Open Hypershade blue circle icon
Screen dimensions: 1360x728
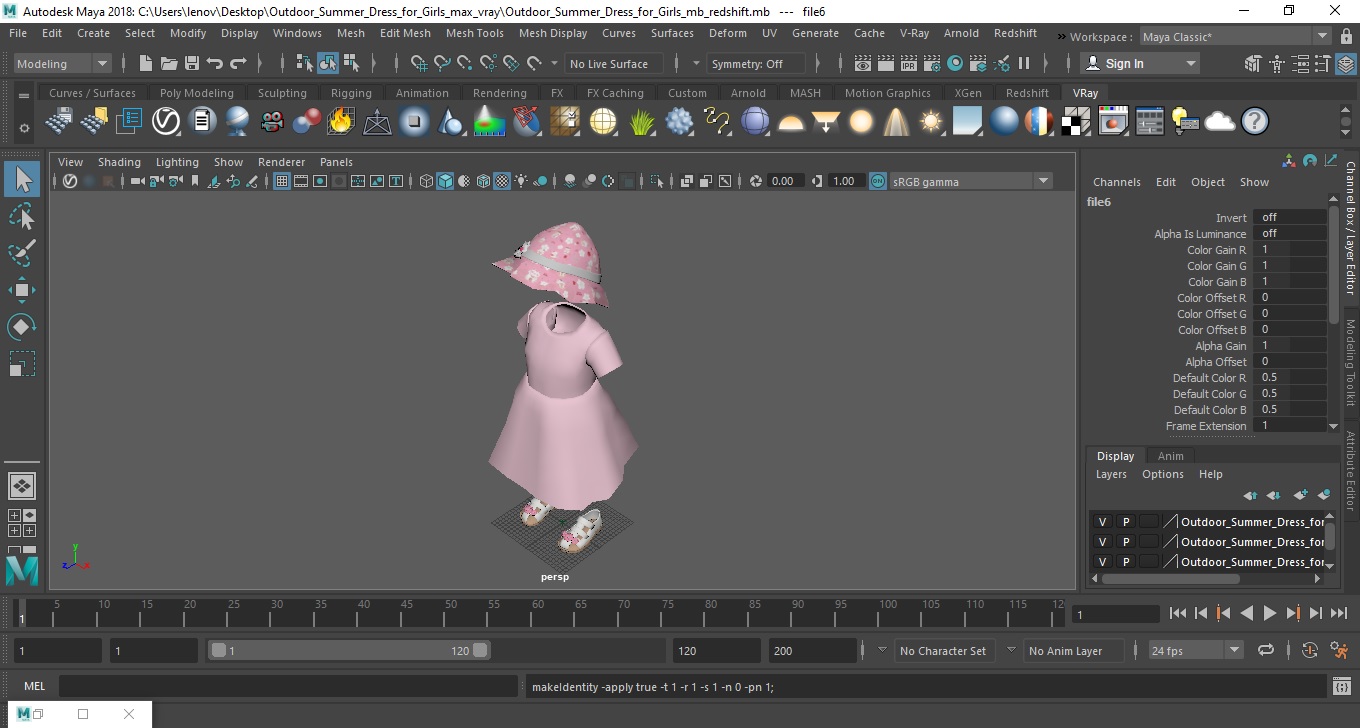point(955,63)
